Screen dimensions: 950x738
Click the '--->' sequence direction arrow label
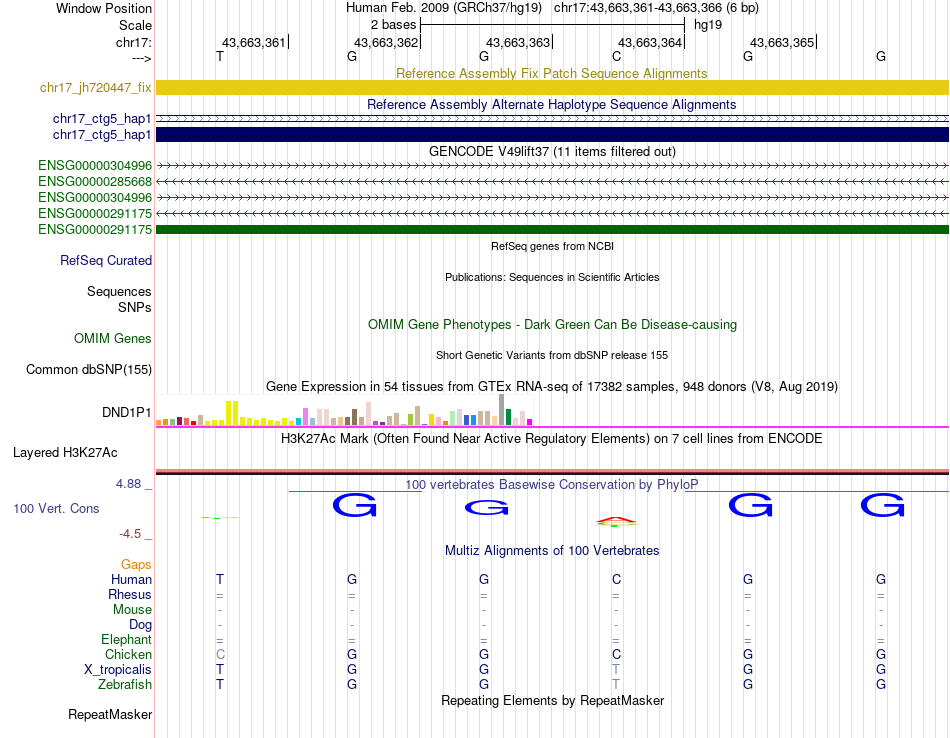141,58
